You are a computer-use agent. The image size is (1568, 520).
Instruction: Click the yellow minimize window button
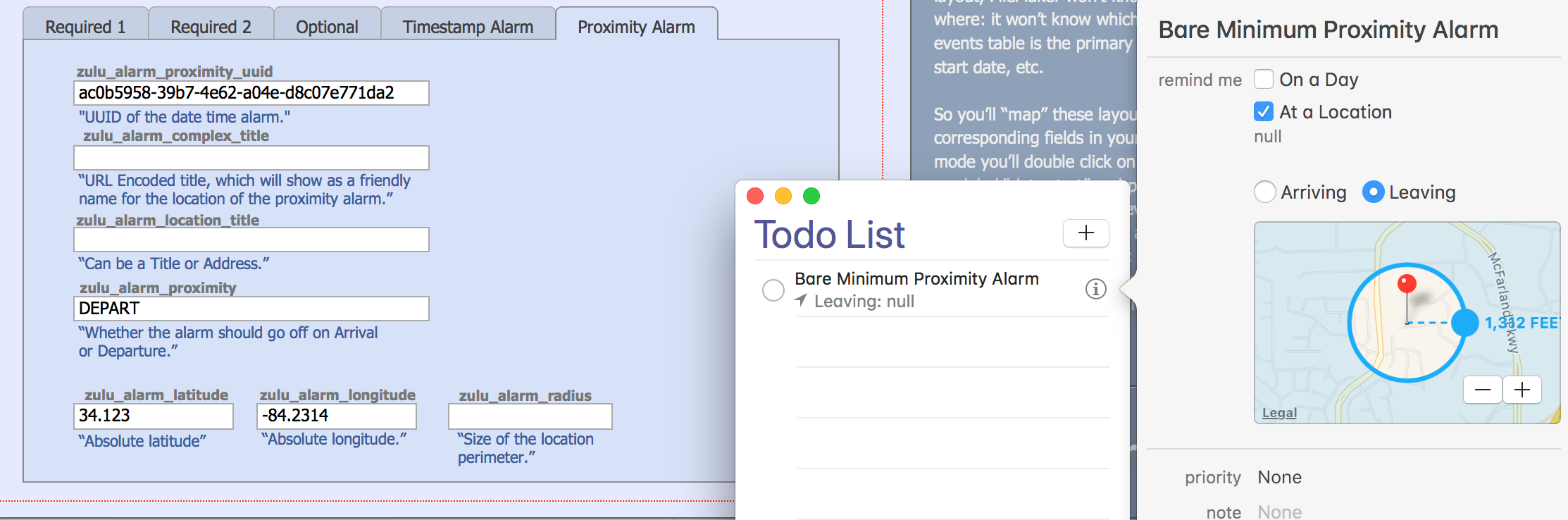click(783, 196)
